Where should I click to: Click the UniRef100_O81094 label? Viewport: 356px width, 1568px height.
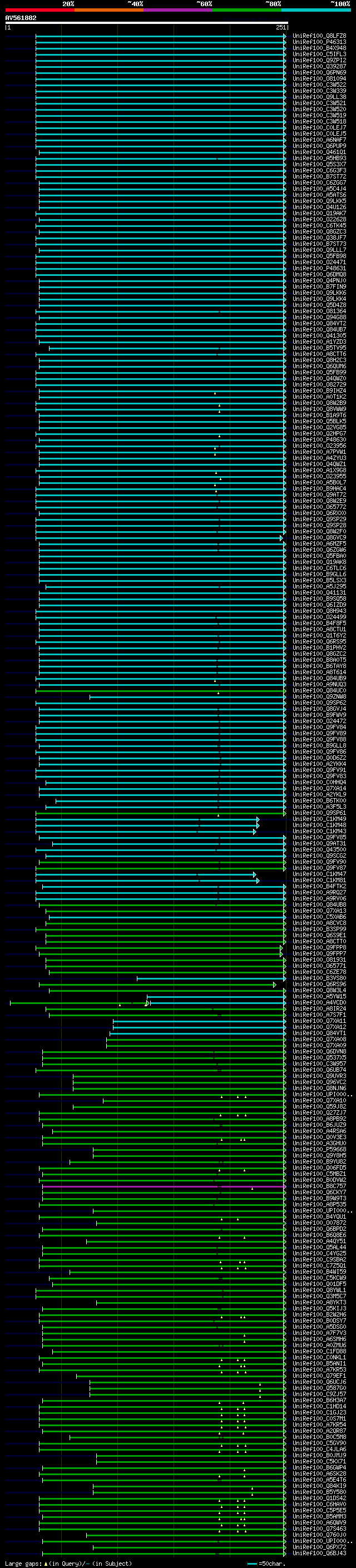click(x=319, y=78)
